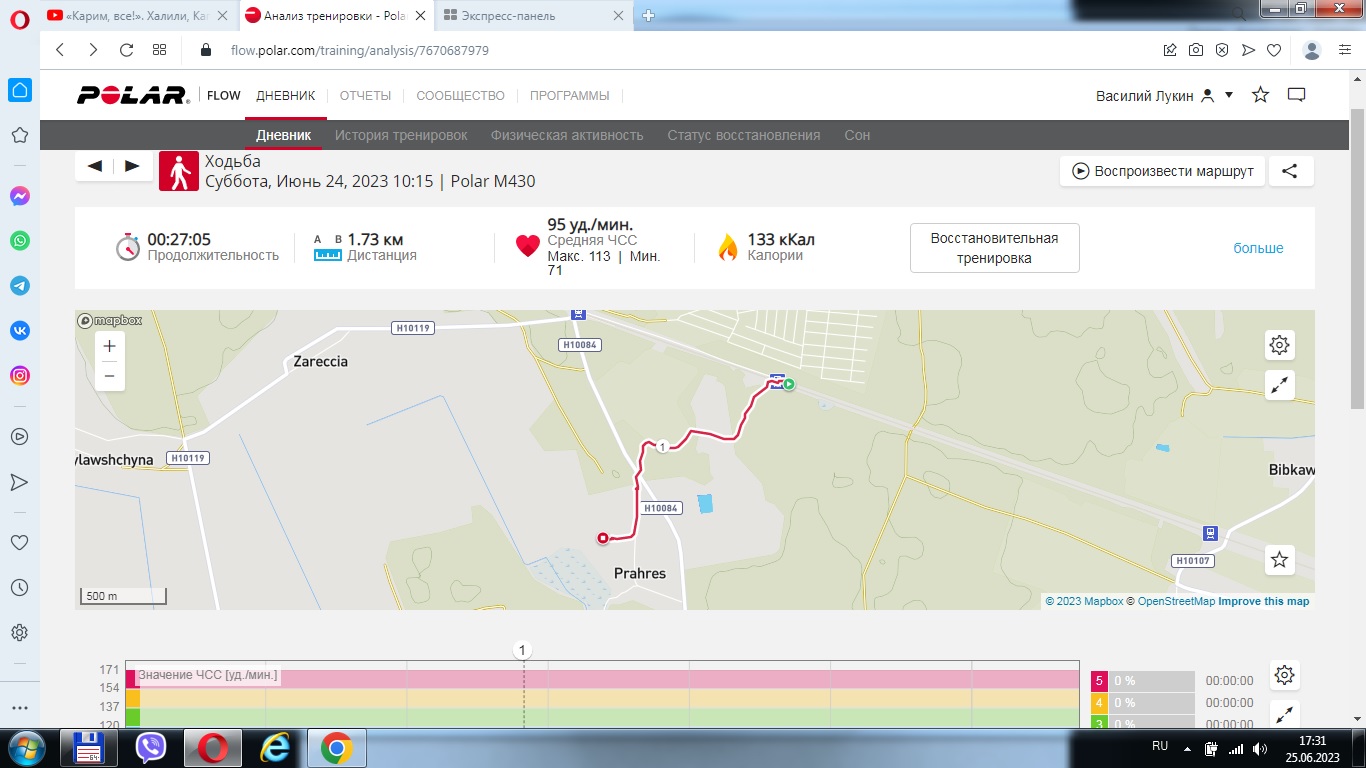Open Telegram in Opera sidebar

coord(19,286)
